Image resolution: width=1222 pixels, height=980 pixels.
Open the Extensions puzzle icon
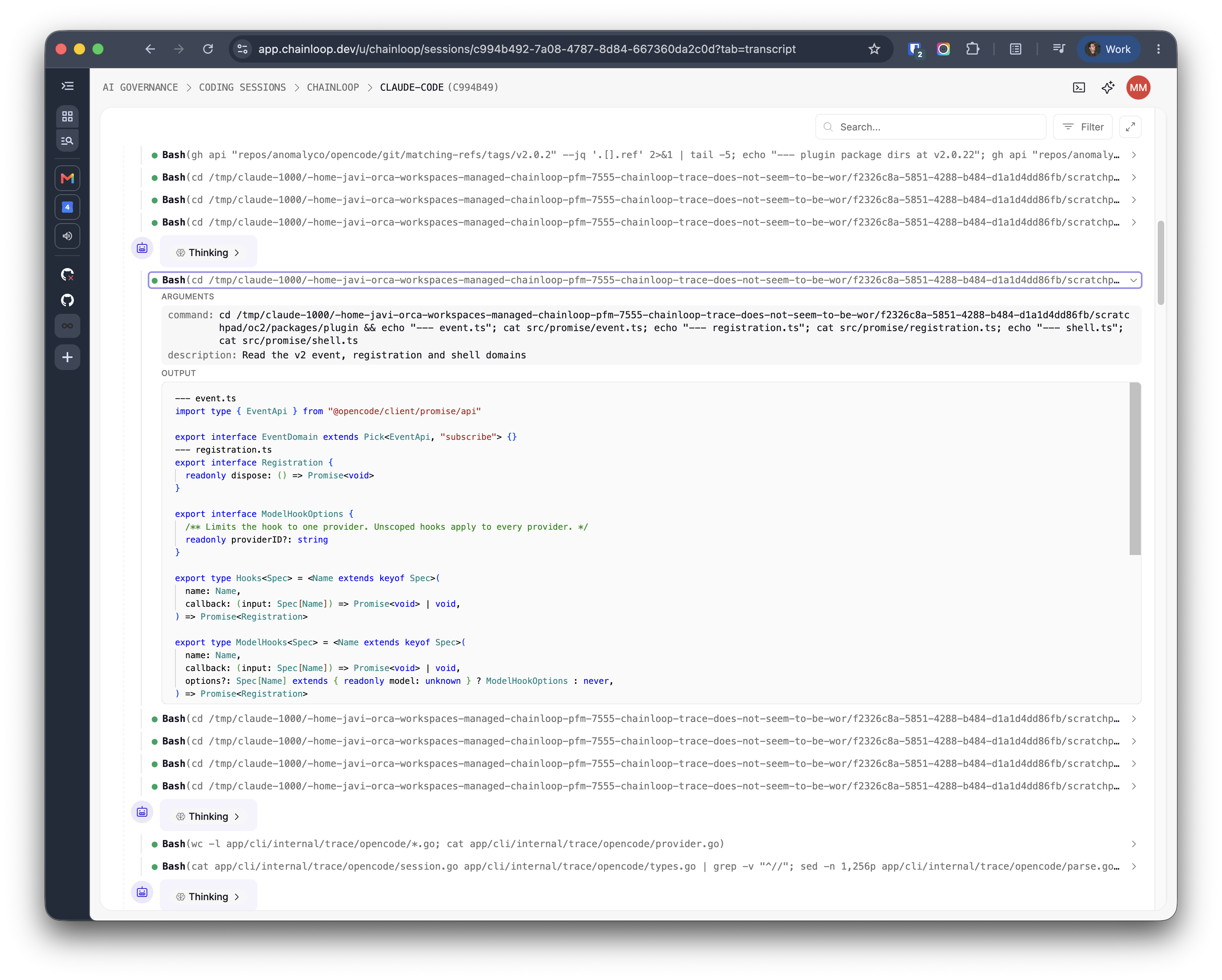[973, 49]
